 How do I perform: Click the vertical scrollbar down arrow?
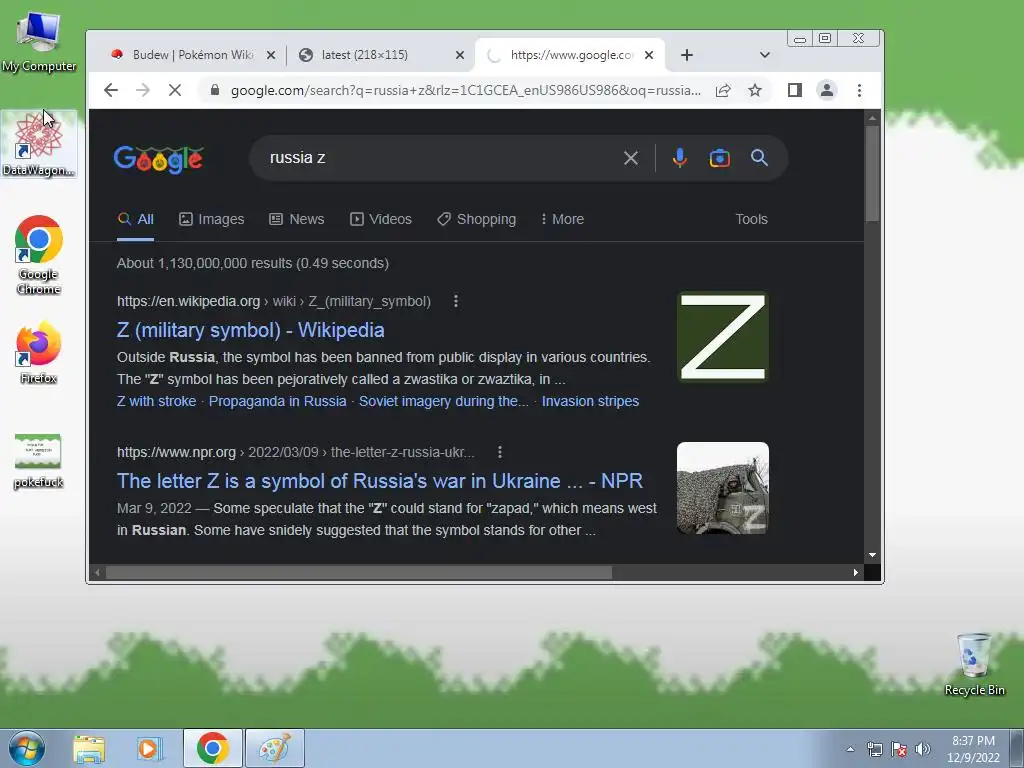[x=872, y=555]
